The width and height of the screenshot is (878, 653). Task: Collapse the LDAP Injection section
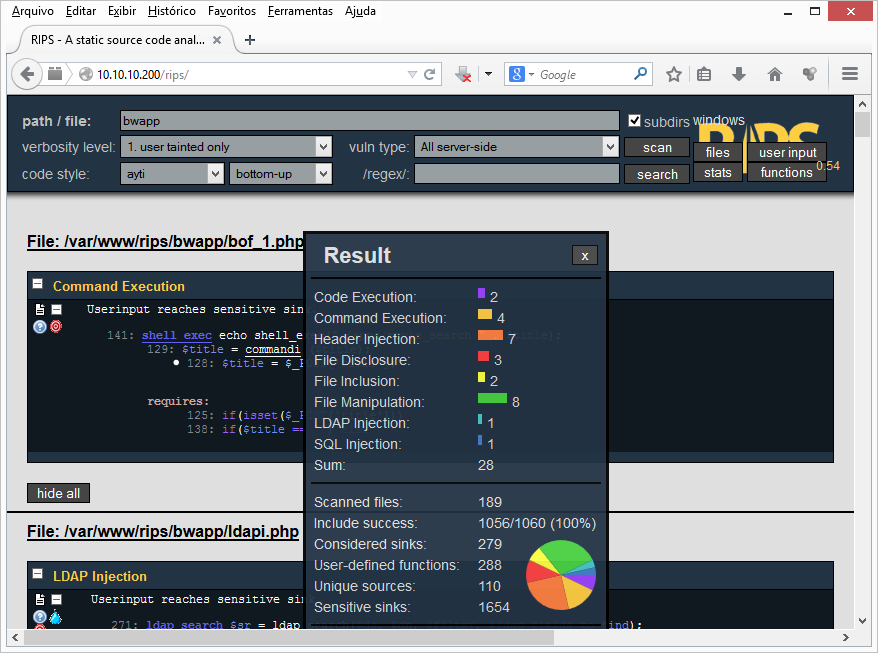click(38, 573)
